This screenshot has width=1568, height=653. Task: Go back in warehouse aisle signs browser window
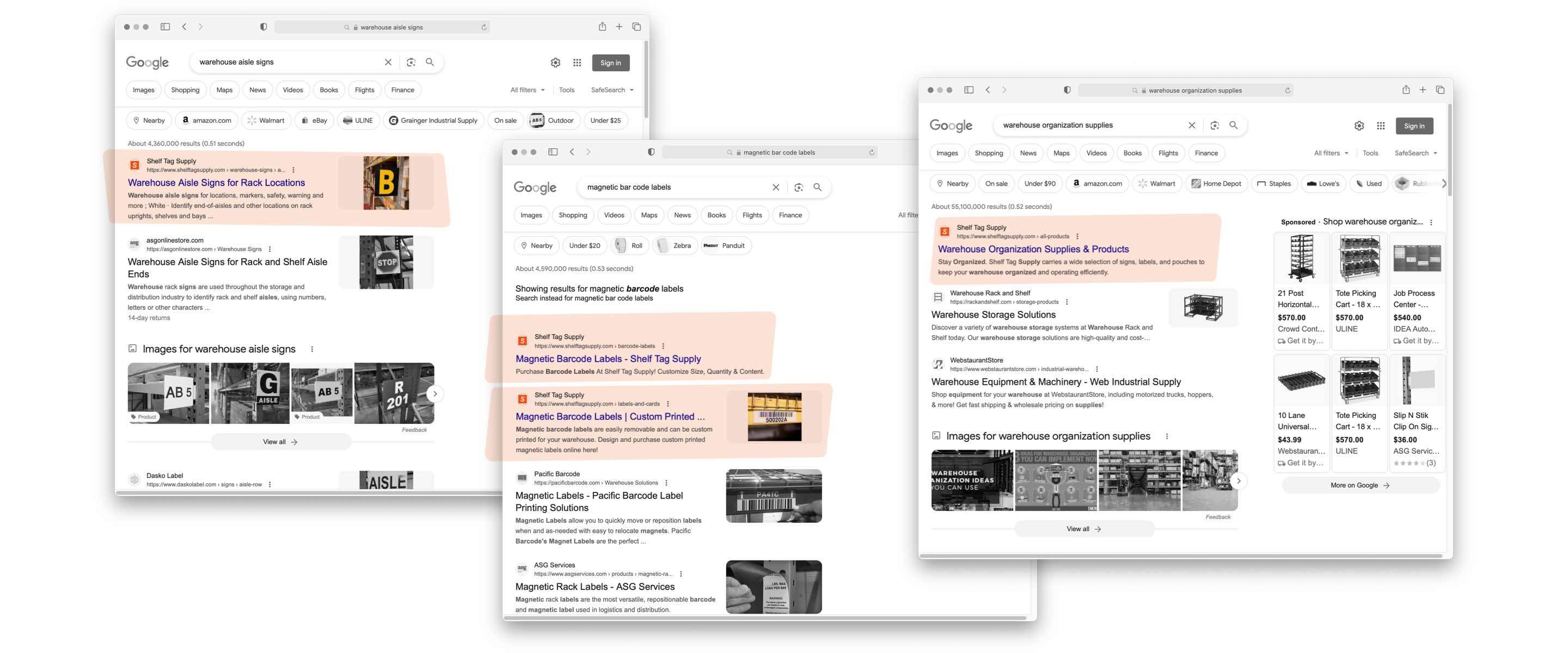184,27
